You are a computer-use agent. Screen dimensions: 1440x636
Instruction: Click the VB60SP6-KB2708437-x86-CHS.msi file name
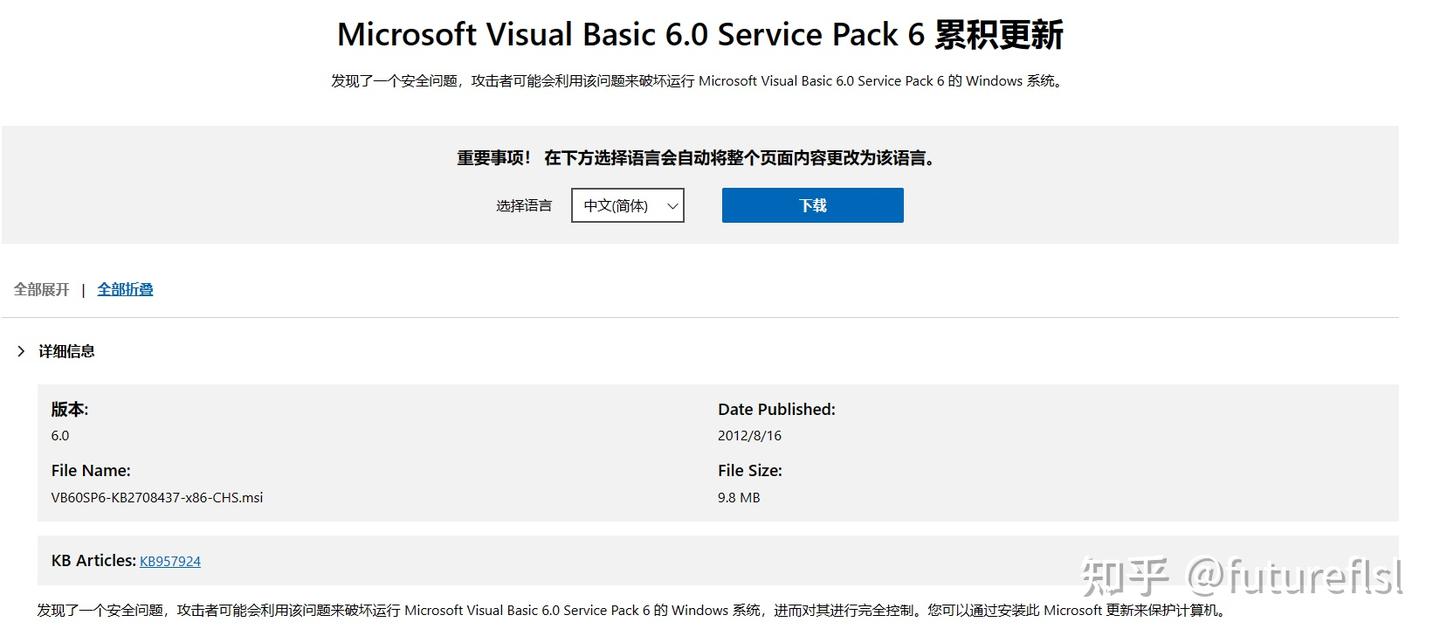click(157, 497)
